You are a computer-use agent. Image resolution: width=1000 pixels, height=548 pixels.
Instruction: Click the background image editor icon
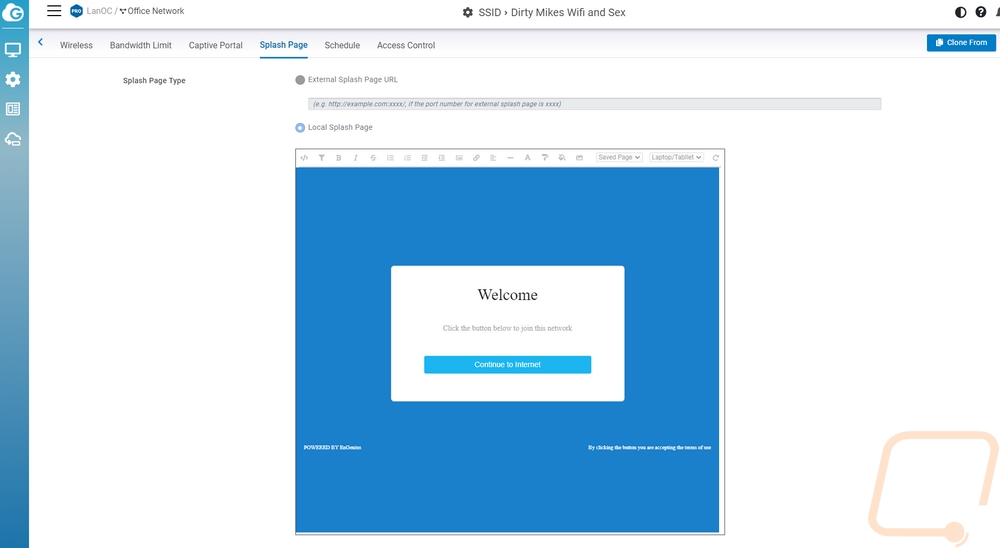[x=579, y=158]
